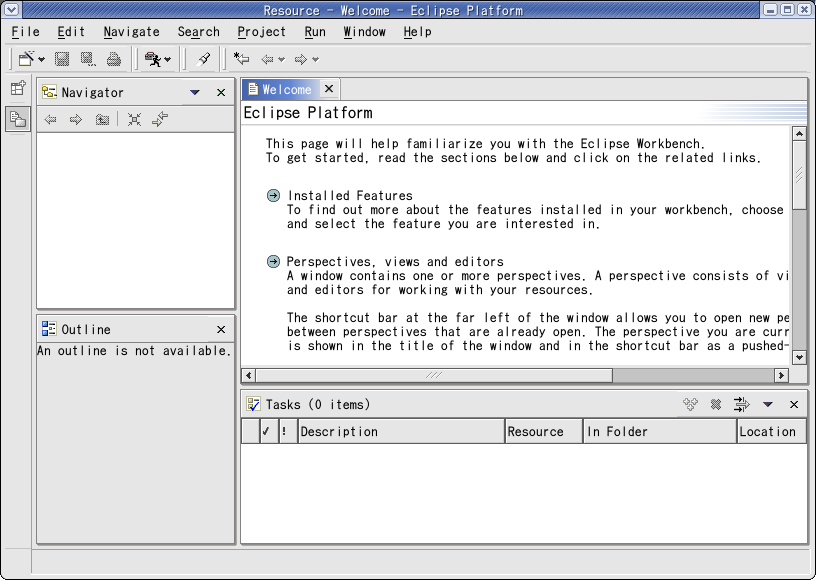Image resolution: width=816 pixels, height=580 pixels.
Task: Click the Outline view title icon
Action: tap(49, 329)
